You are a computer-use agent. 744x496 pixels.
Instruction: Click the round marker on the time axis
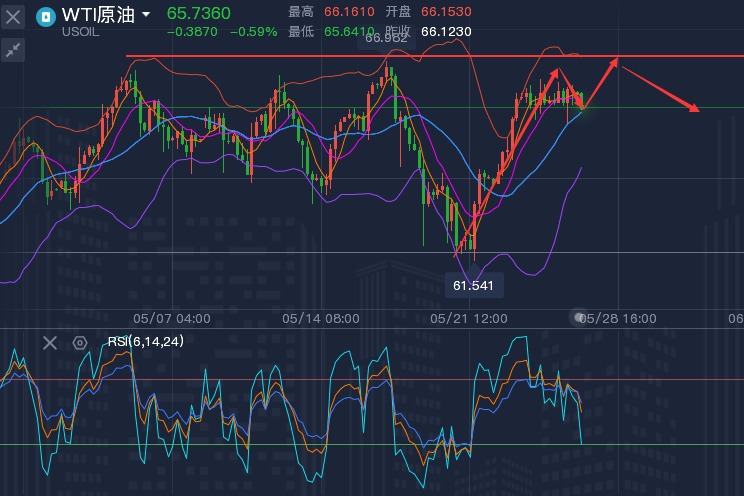[x=578, y=317]
